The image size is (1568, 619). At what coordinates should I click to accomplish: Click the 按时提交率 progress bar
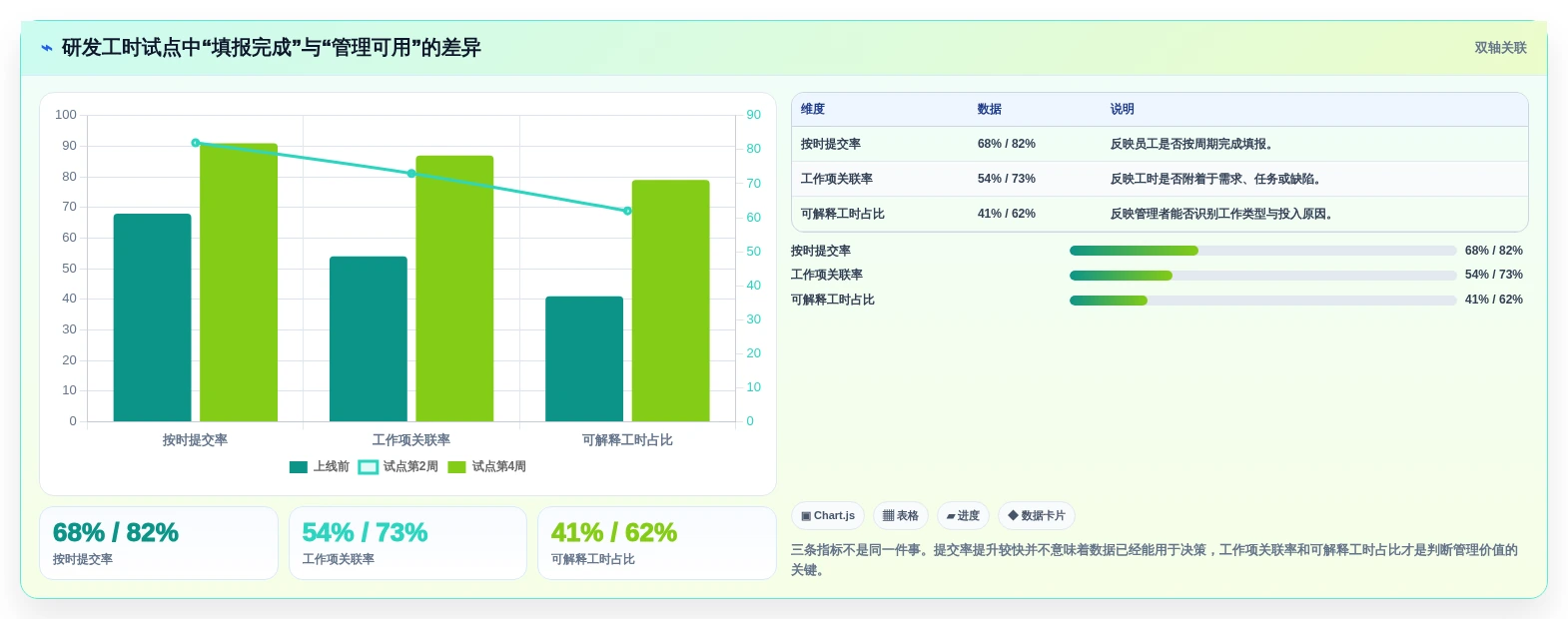point(1262,251)
